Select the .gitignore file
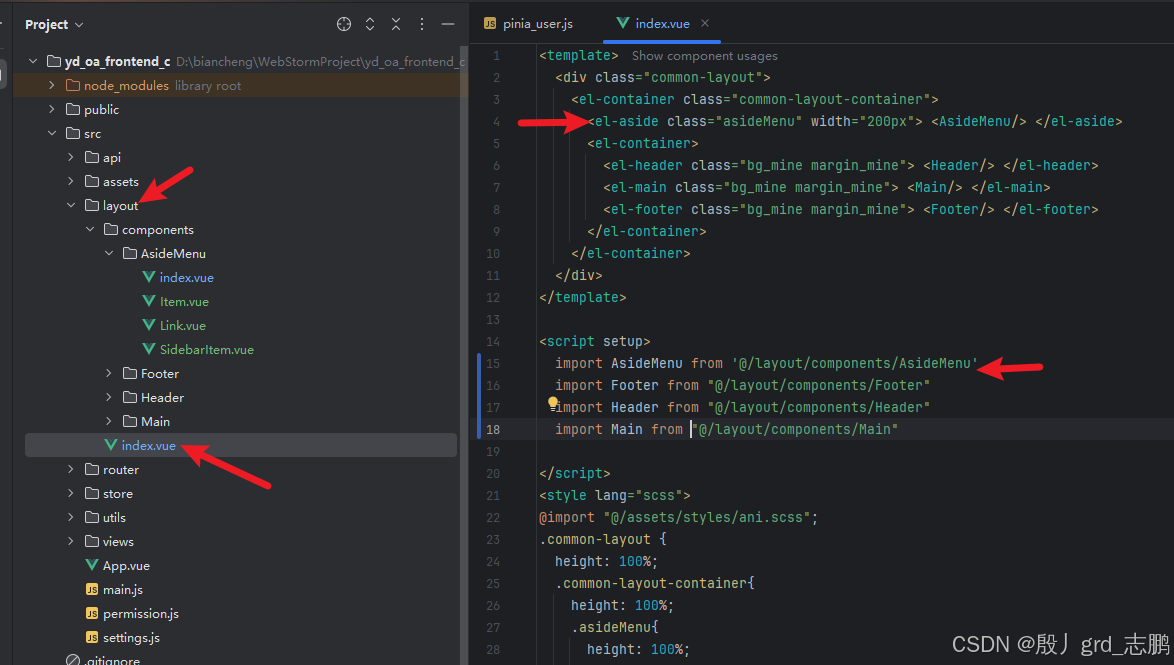Image resolution: width=1174 pixels, height=665 pixels. [x=112, y=660]
